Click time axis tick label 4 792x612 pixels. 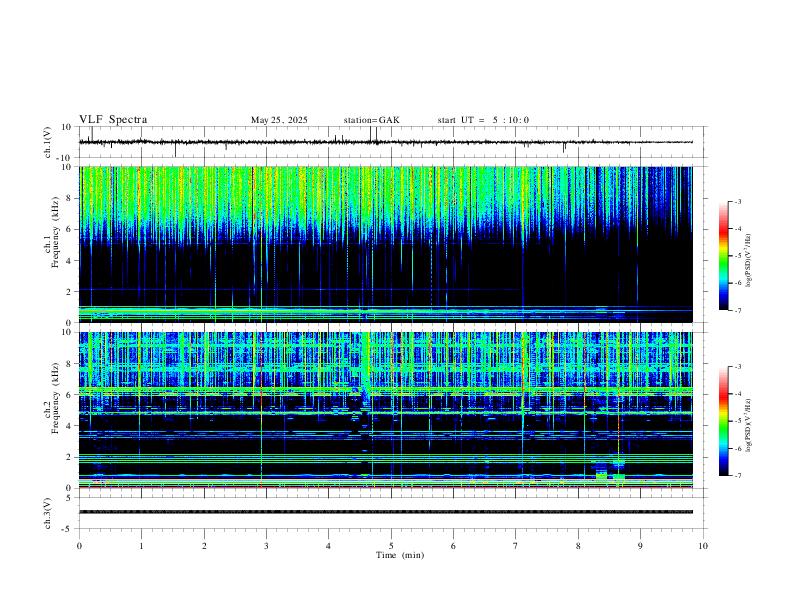click(329, 546)
